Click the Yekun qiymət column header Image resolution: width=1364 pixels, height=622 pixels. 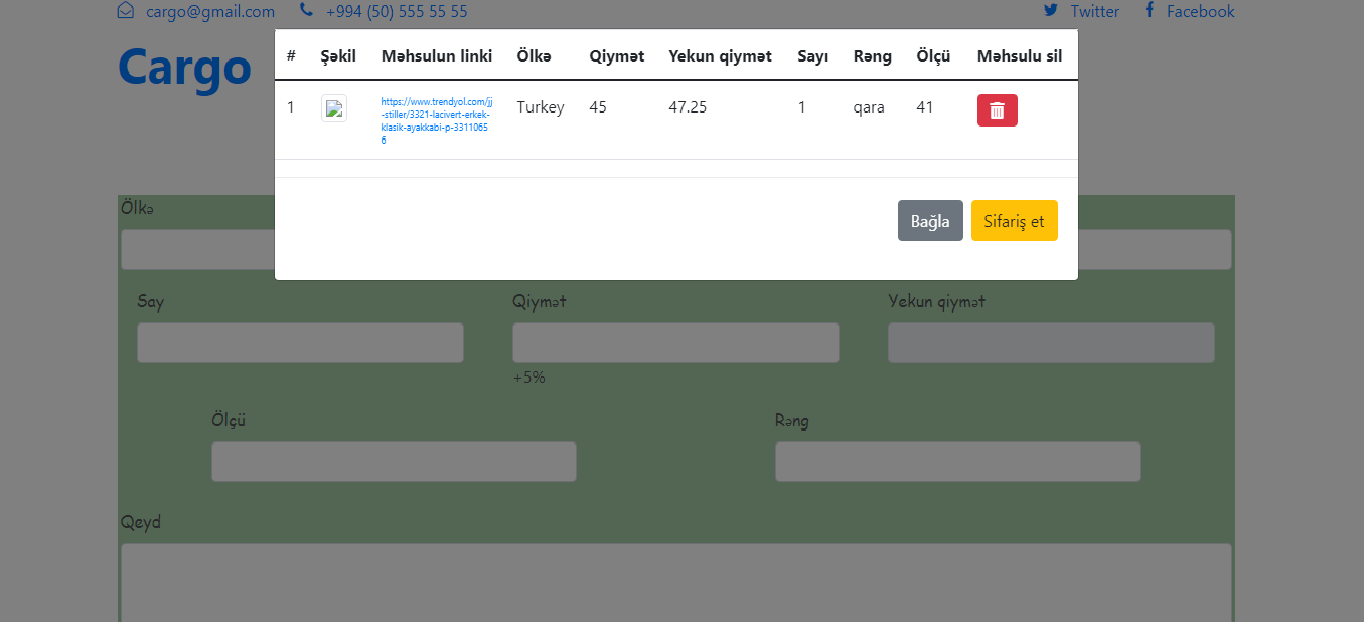pyautogui.click(x=720, y=56)
